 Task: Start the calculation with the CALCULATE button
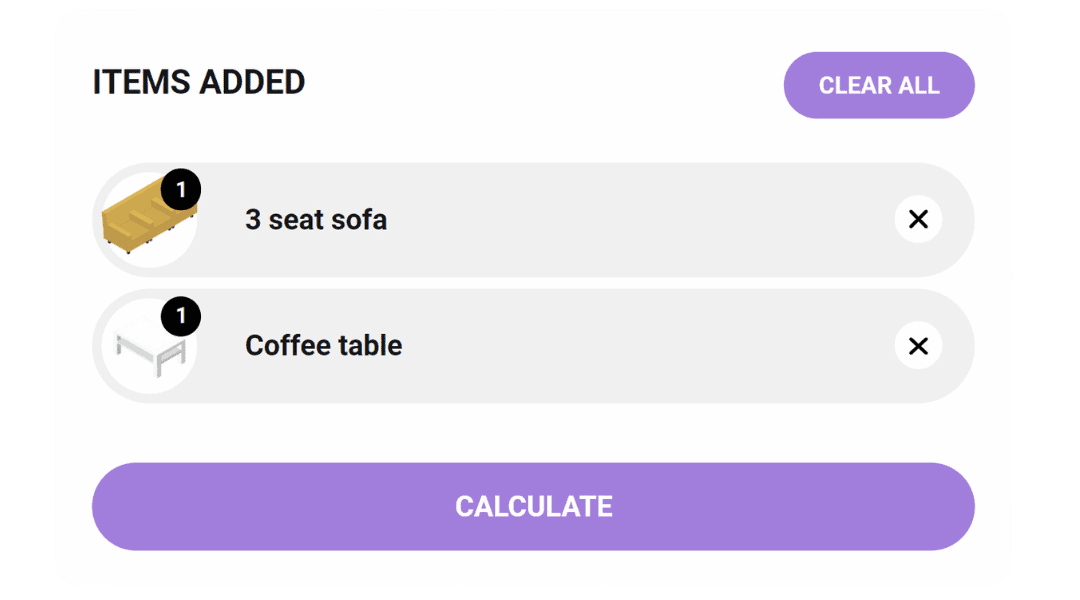[533, 506]
